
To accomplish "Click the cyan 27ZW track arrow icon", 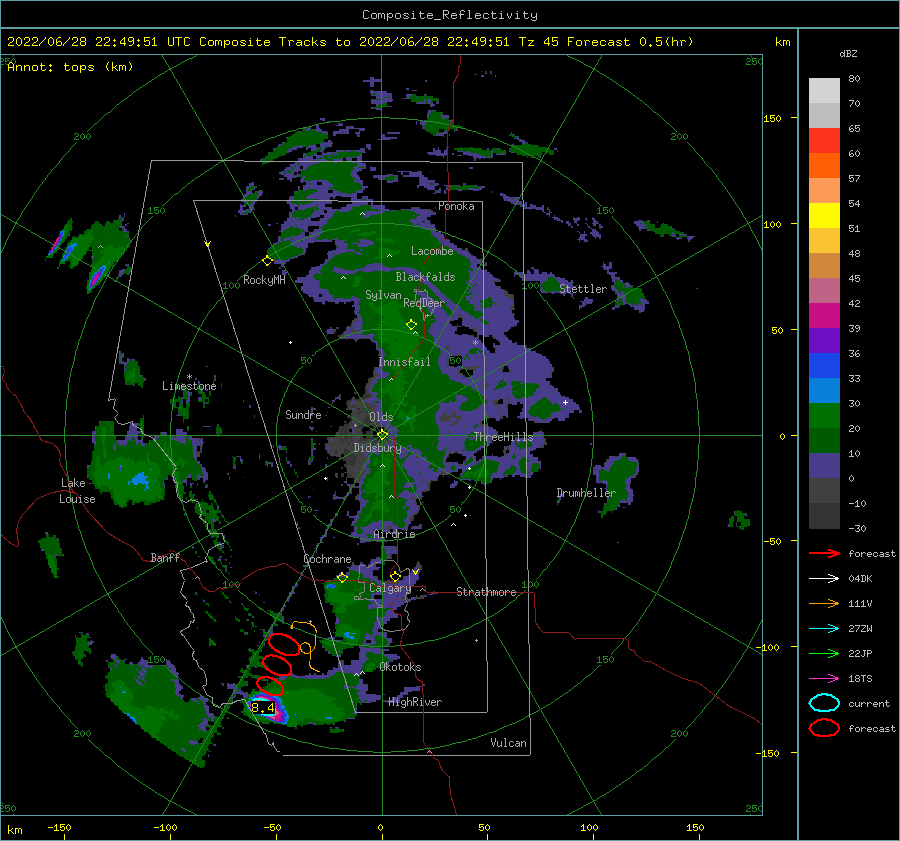I will 824,629.
